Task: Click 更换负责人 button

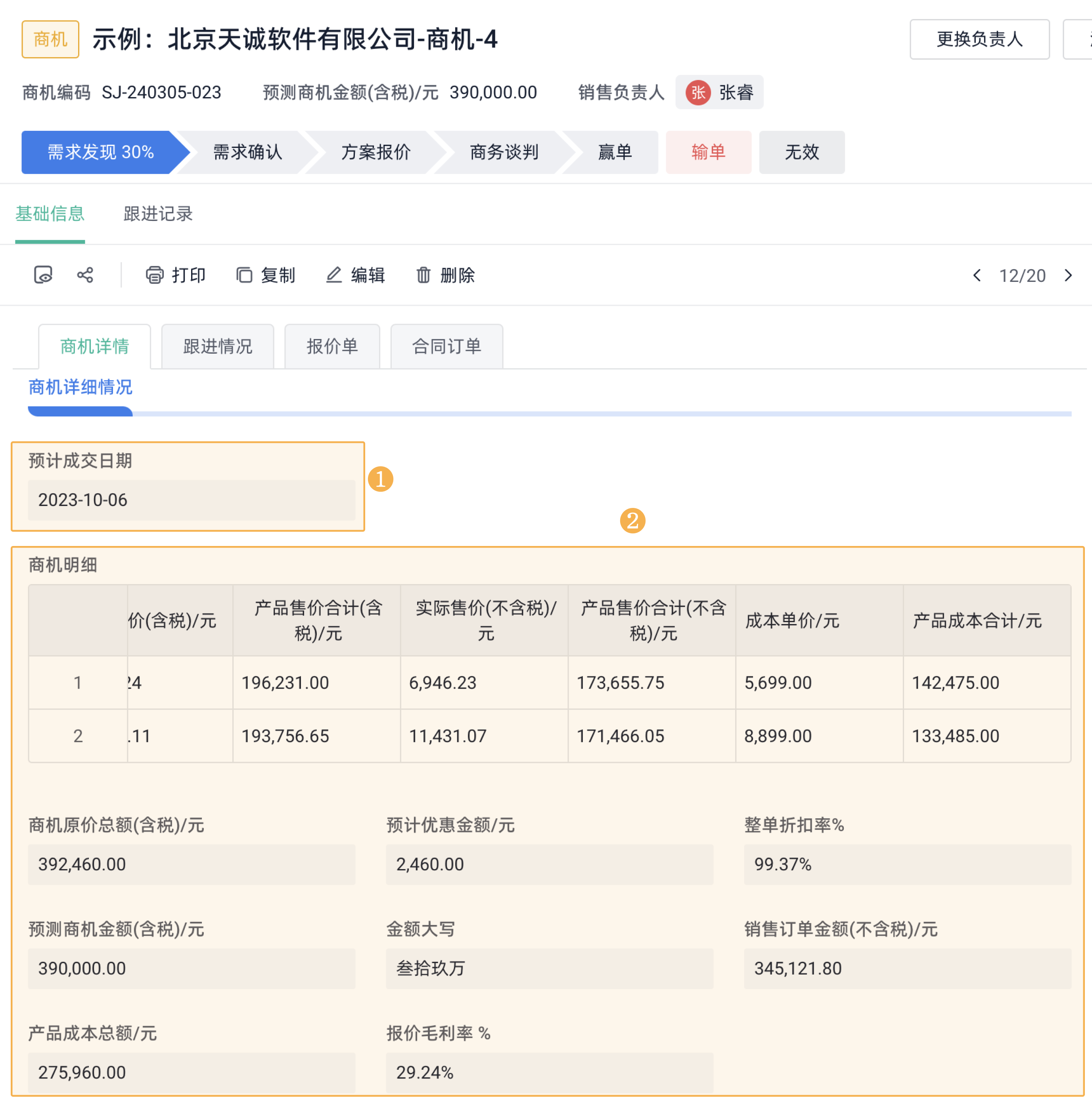Action: (979, 39)
